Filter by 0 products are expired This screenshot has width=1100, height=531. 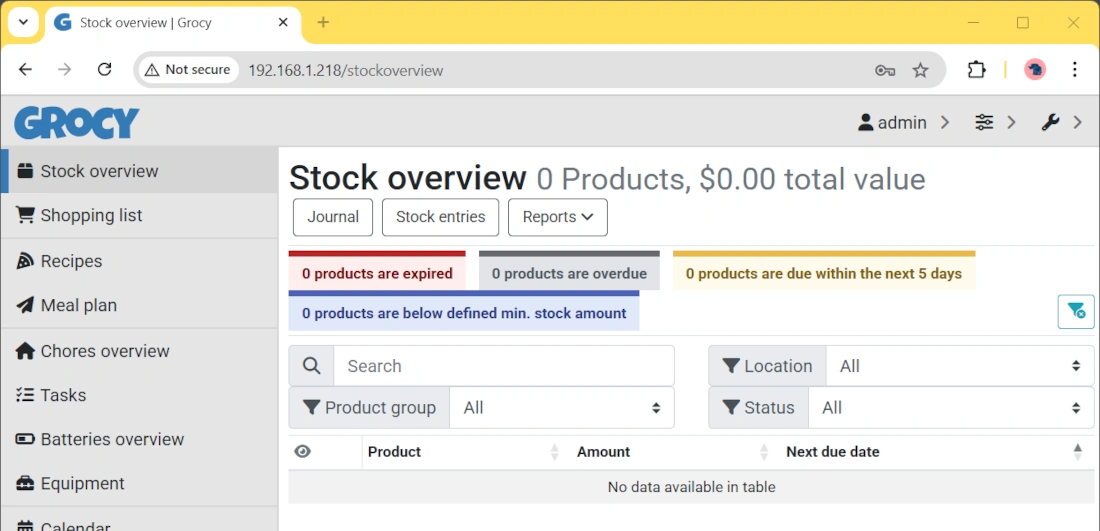[x=377, y=271]
